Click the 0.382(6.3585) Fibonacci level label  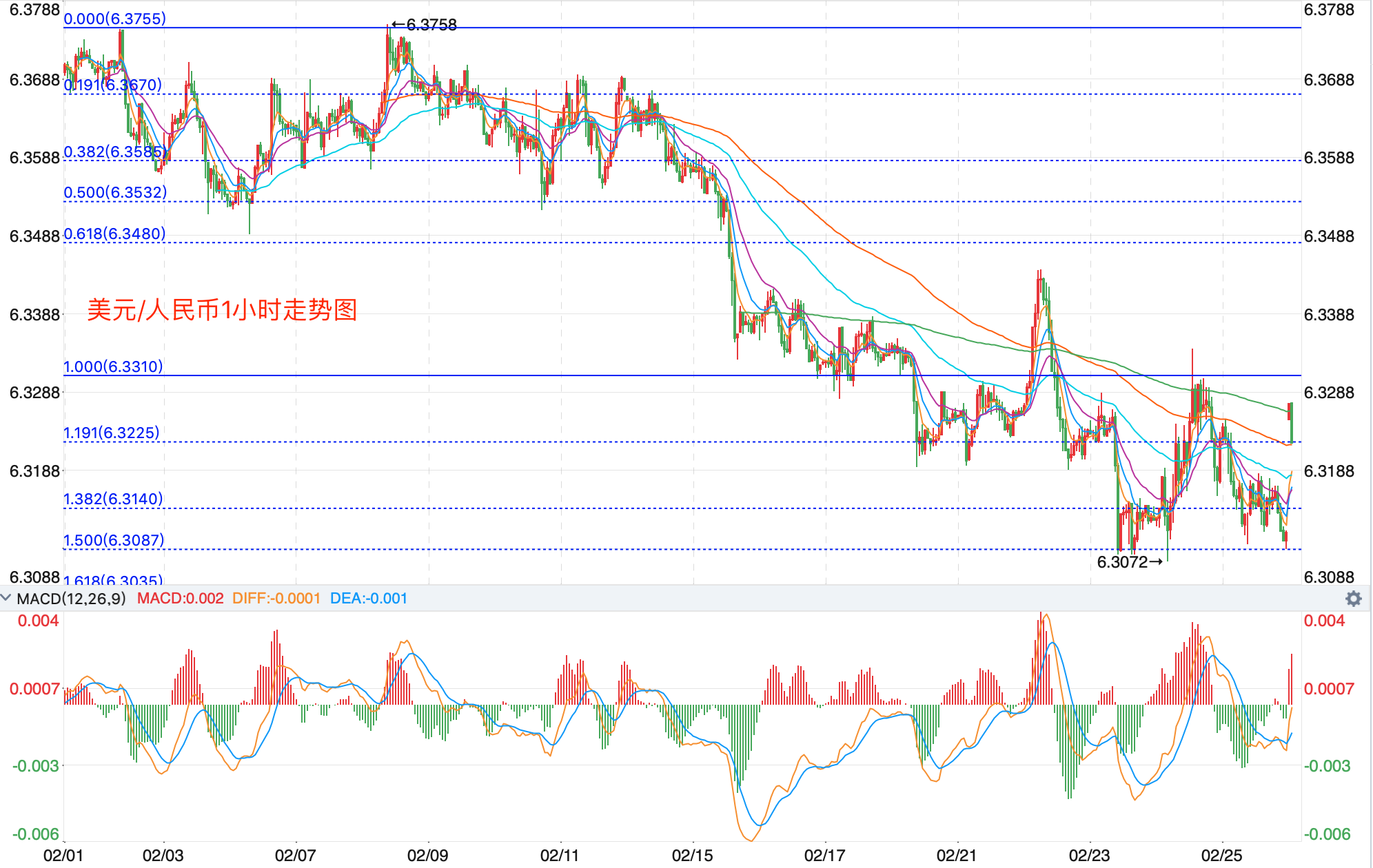click(114, 152)
